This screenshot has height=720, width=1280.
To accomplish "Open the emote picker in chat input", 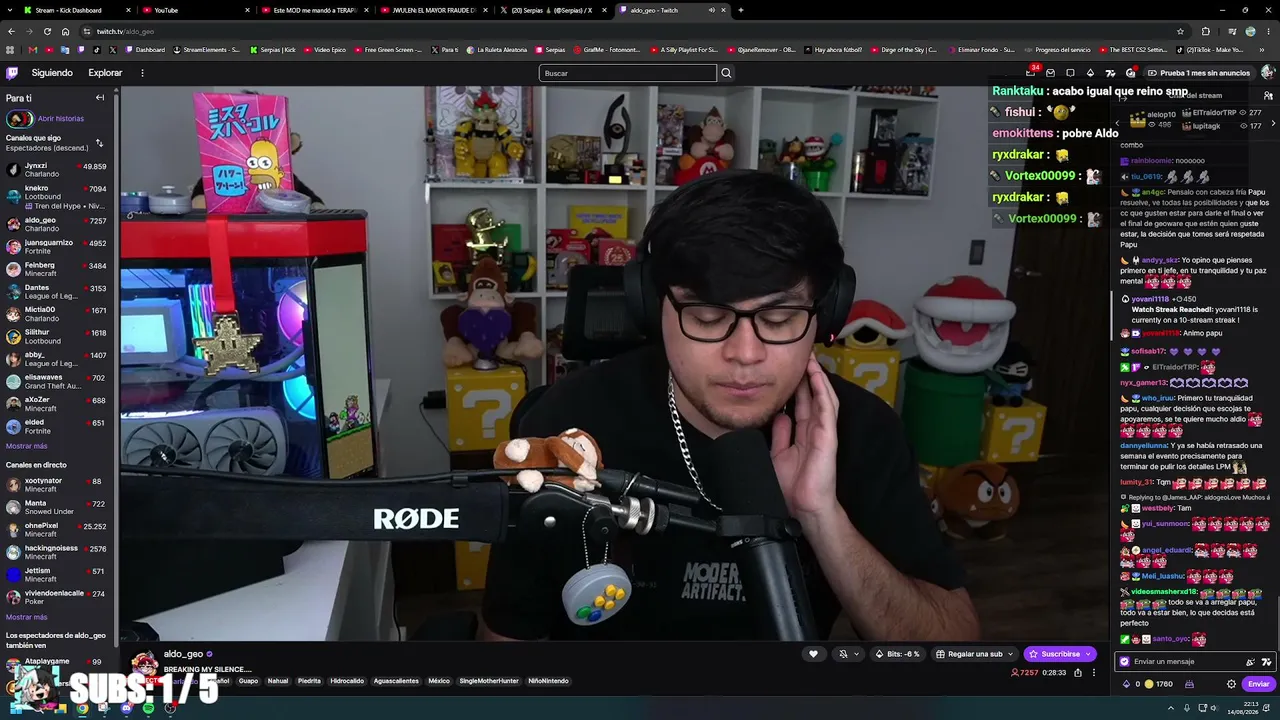I will (1266, 662).
